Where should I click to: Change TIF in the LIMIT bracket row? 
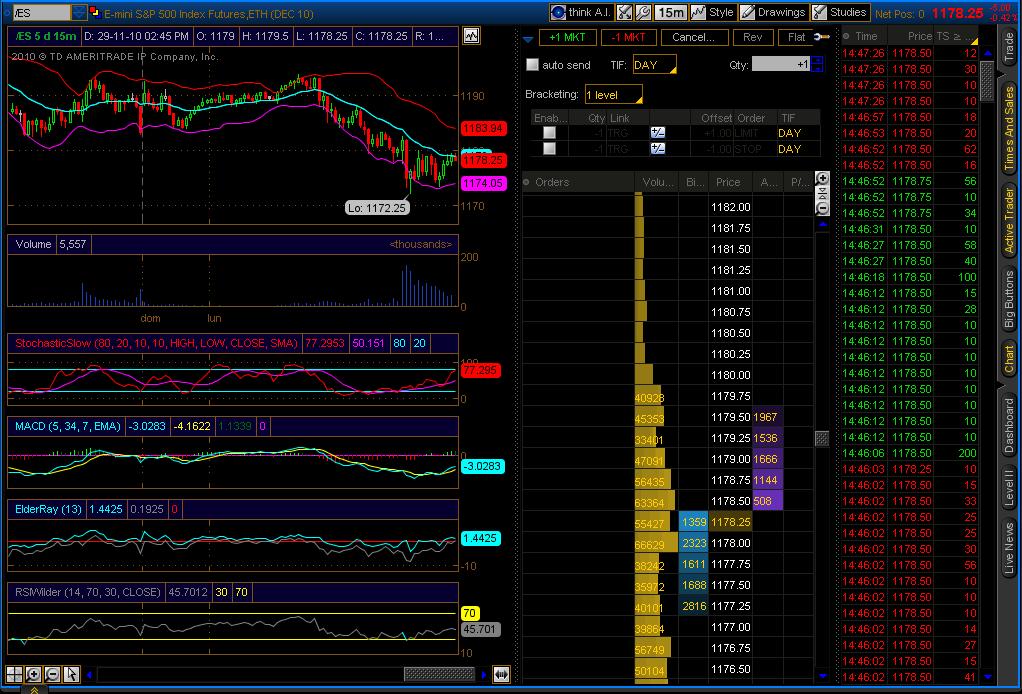(796, 133)
